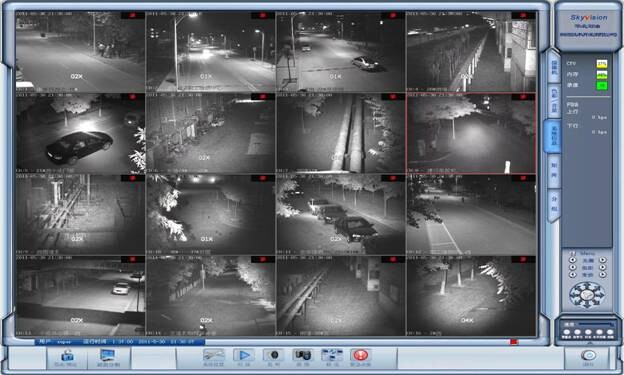Click the blue play triangle playback button
624x375 pixels.
pyautogui.click(x=244, y=355)
